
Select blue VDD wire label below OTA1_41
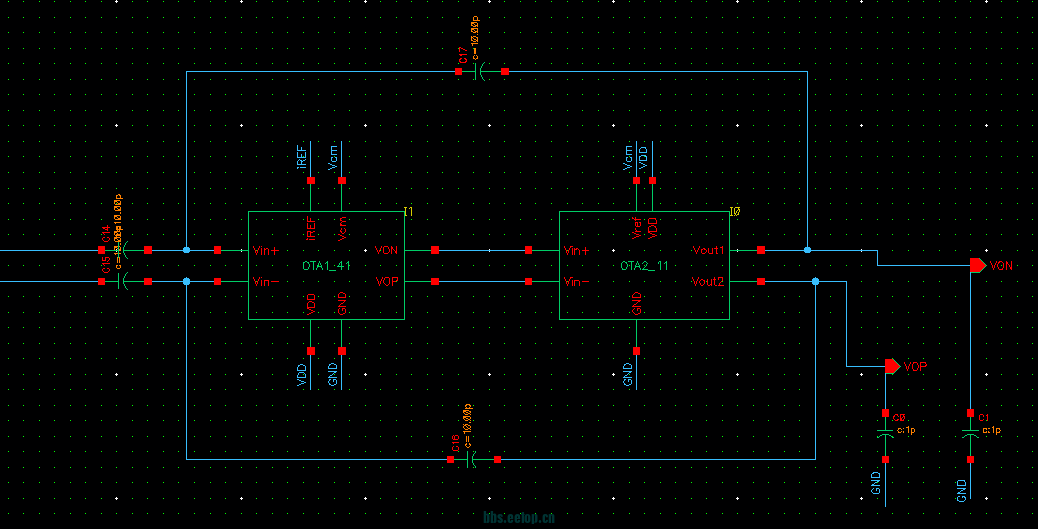pos(303,375)
